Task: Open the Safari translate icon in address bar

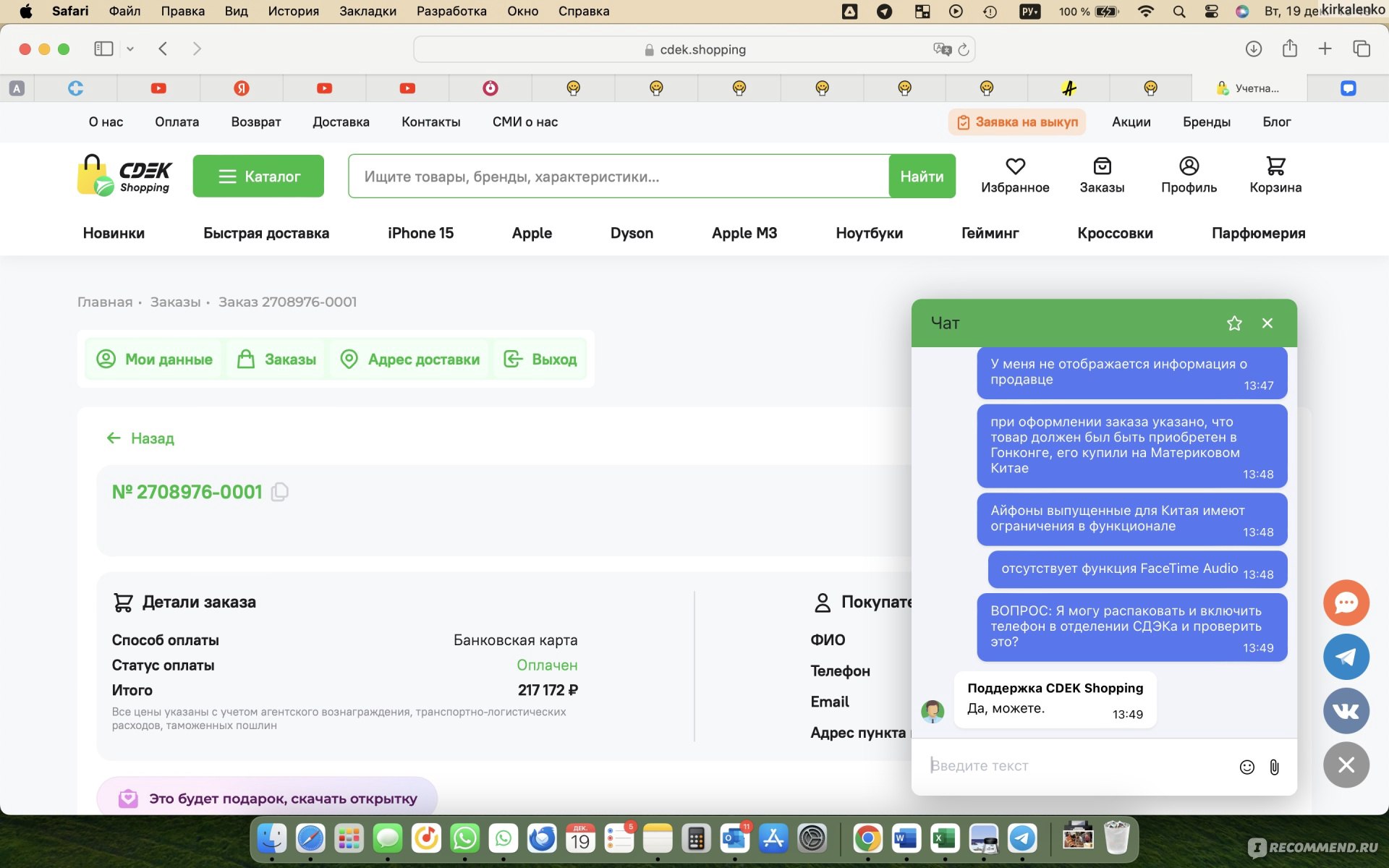Action: (x=942, y=49)
